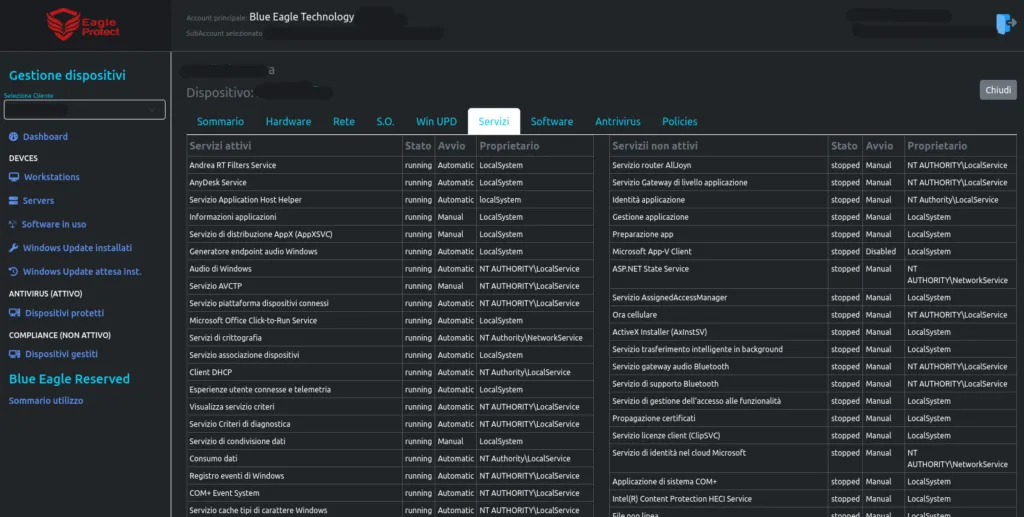Open Windows Update installati link

coord(77,248)
